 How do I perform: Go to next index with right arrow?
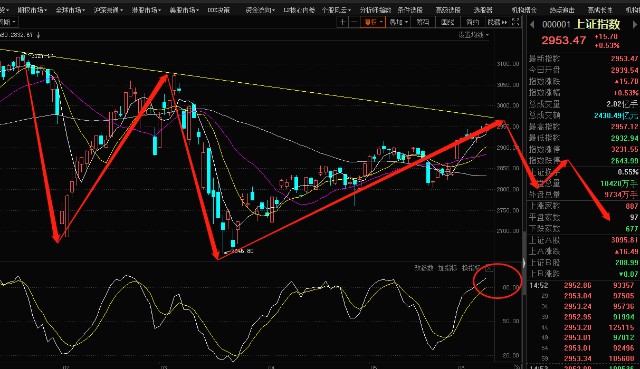(x=635, y=24)
